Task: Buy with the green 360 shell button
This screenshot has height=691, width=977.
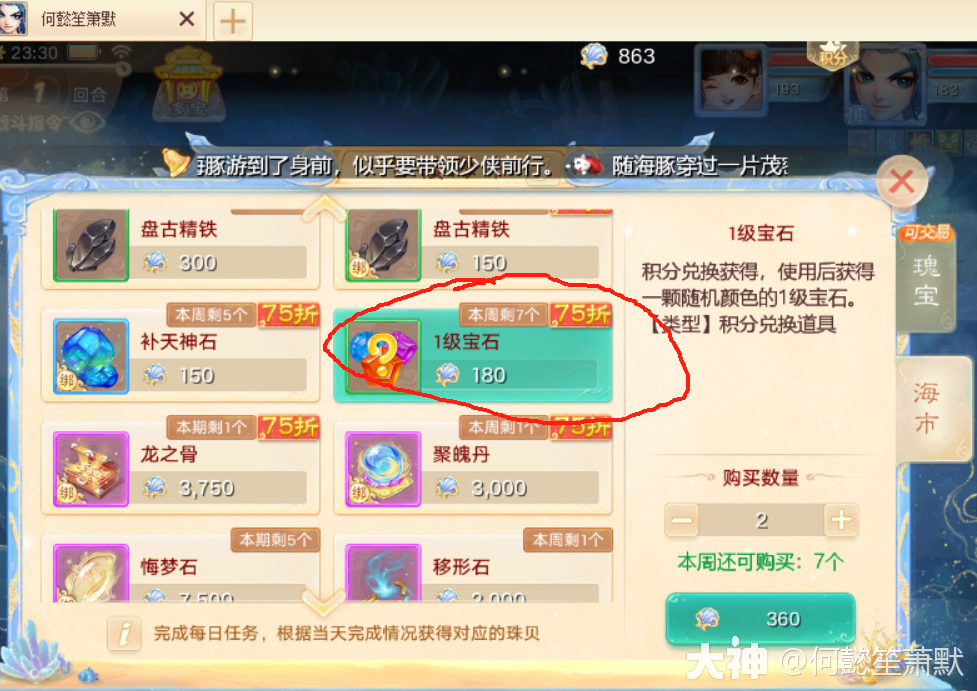Action: coord(760,619)
